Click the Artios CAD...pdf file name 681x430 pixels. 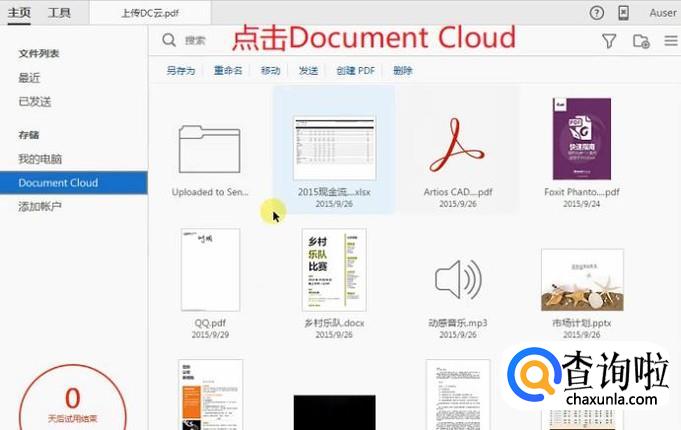pos(458,192)
